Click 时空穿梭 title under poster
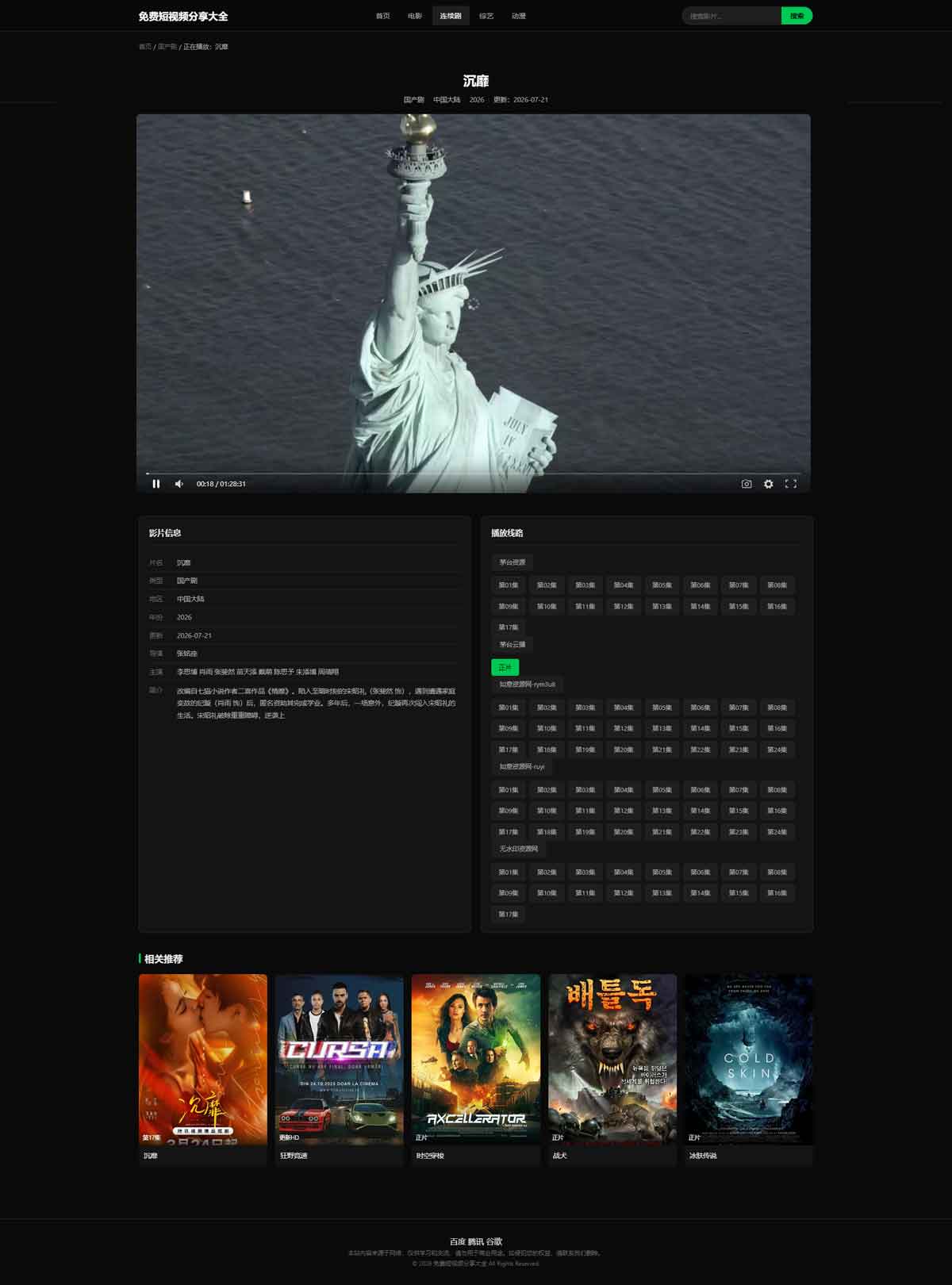Image resolution: width=952 pixels, height=1285 pixels. [x=430, y=1156]
